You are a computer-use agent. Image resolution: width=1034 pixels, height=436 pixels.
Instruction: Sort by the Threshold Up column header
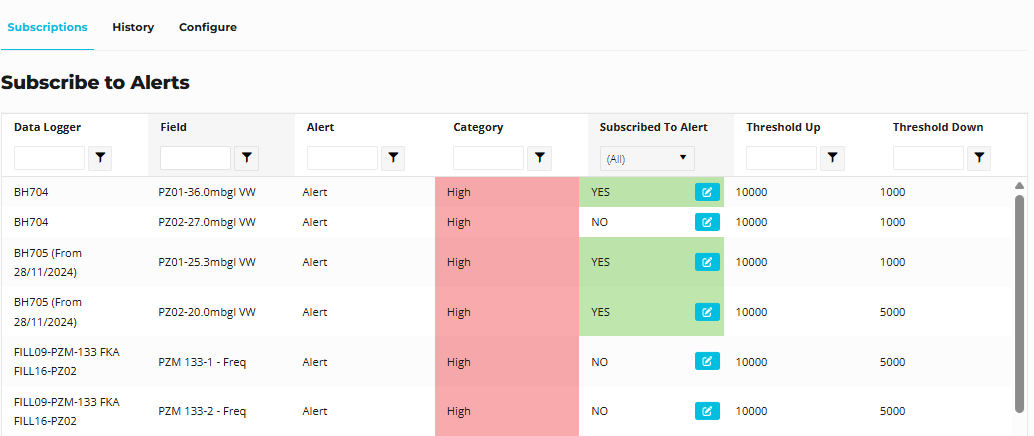tap(783, 127)
